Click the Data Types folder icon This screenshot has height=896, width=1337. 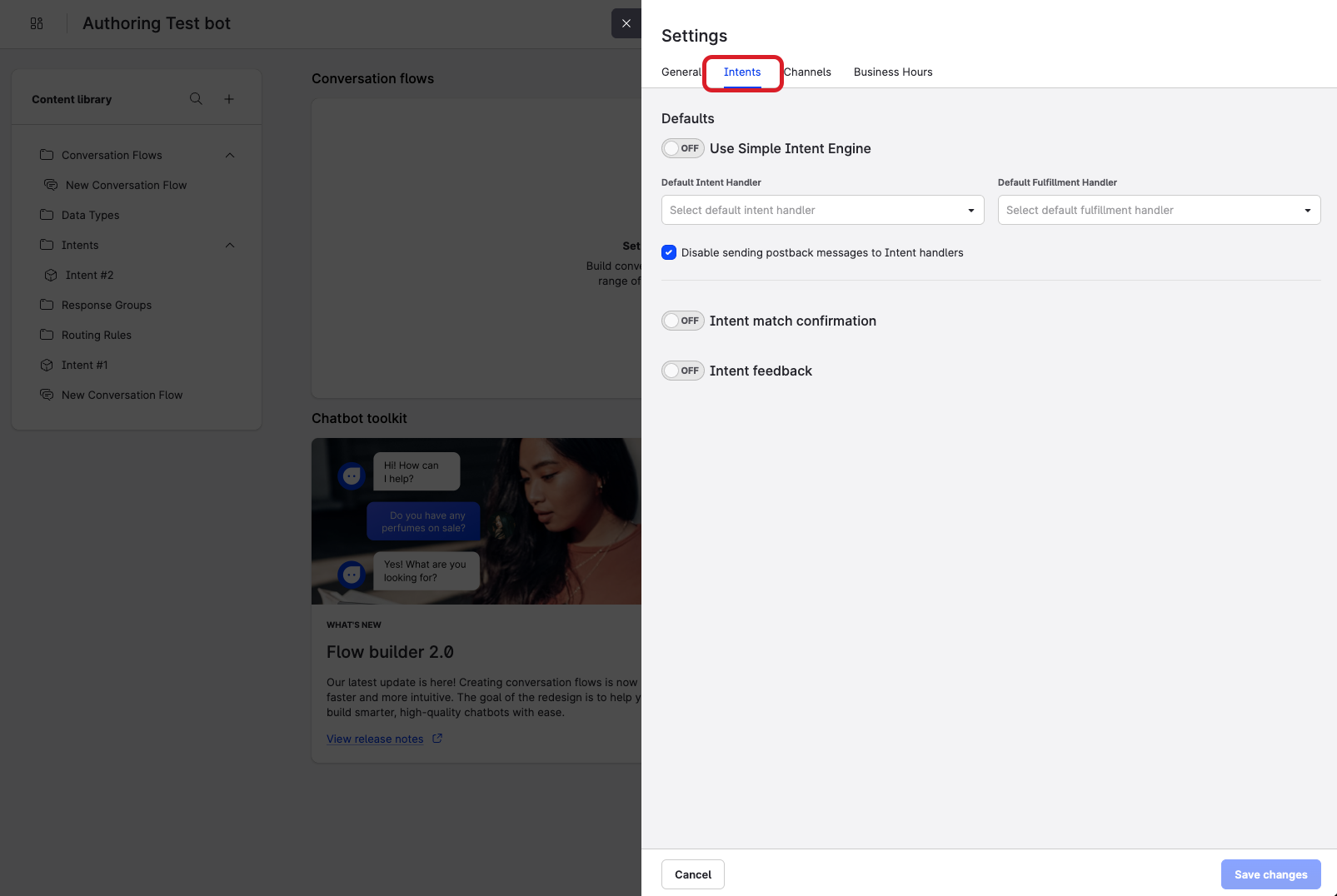click(47, 215)
